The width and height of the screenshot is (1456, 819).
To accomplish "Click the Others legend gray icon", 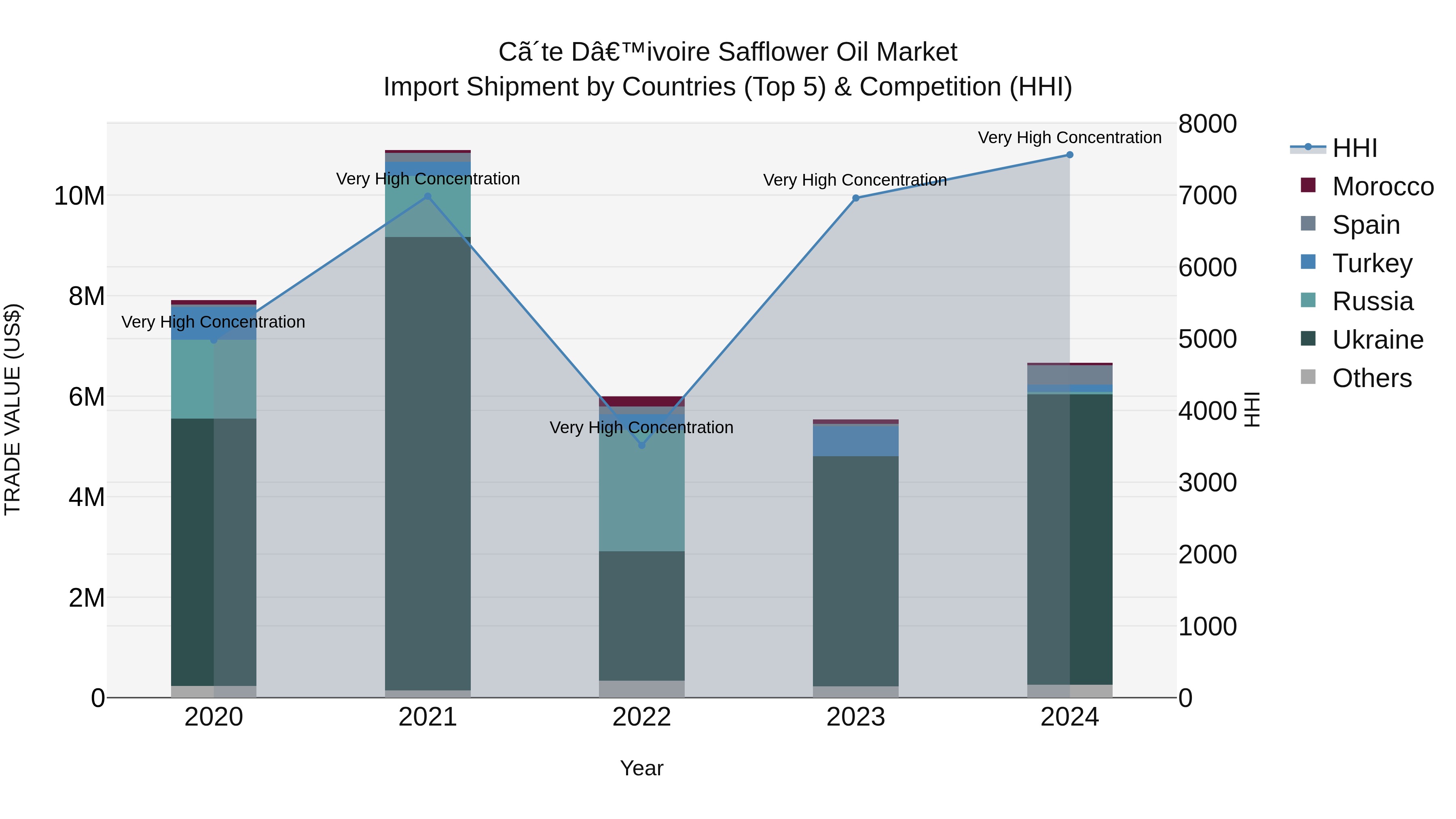I will 1308,377.
